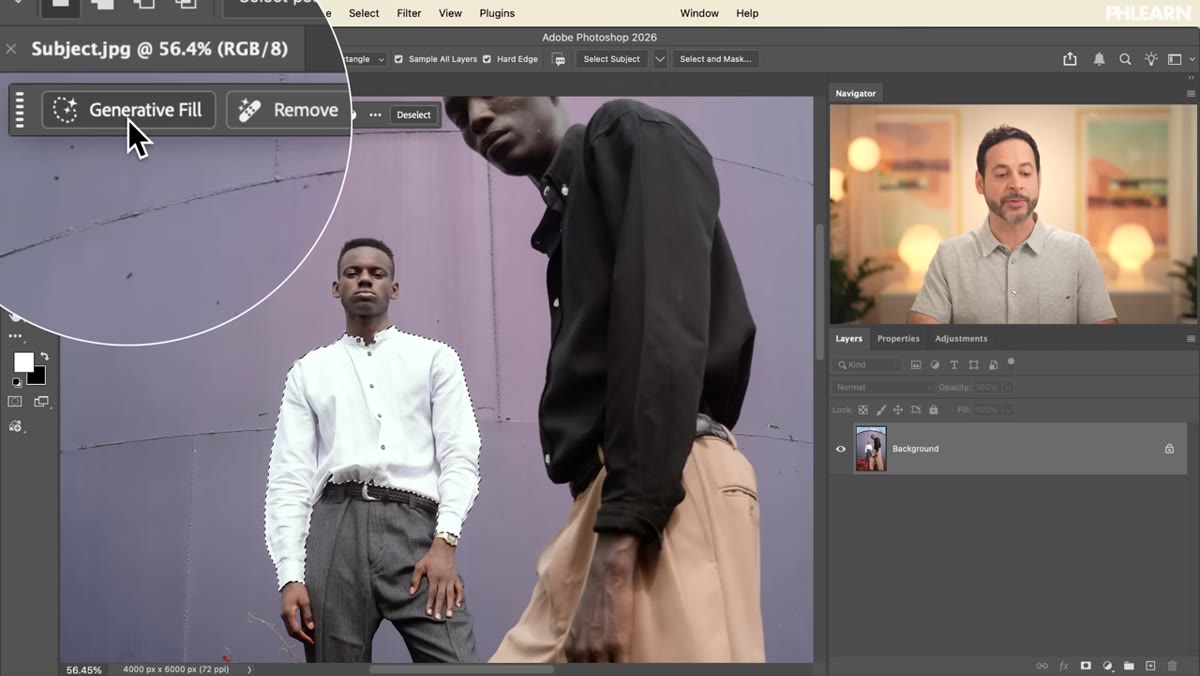Click the Create New Layer icon
The height and width of the screenshot is (676, 1200).
click(1150, 665)
